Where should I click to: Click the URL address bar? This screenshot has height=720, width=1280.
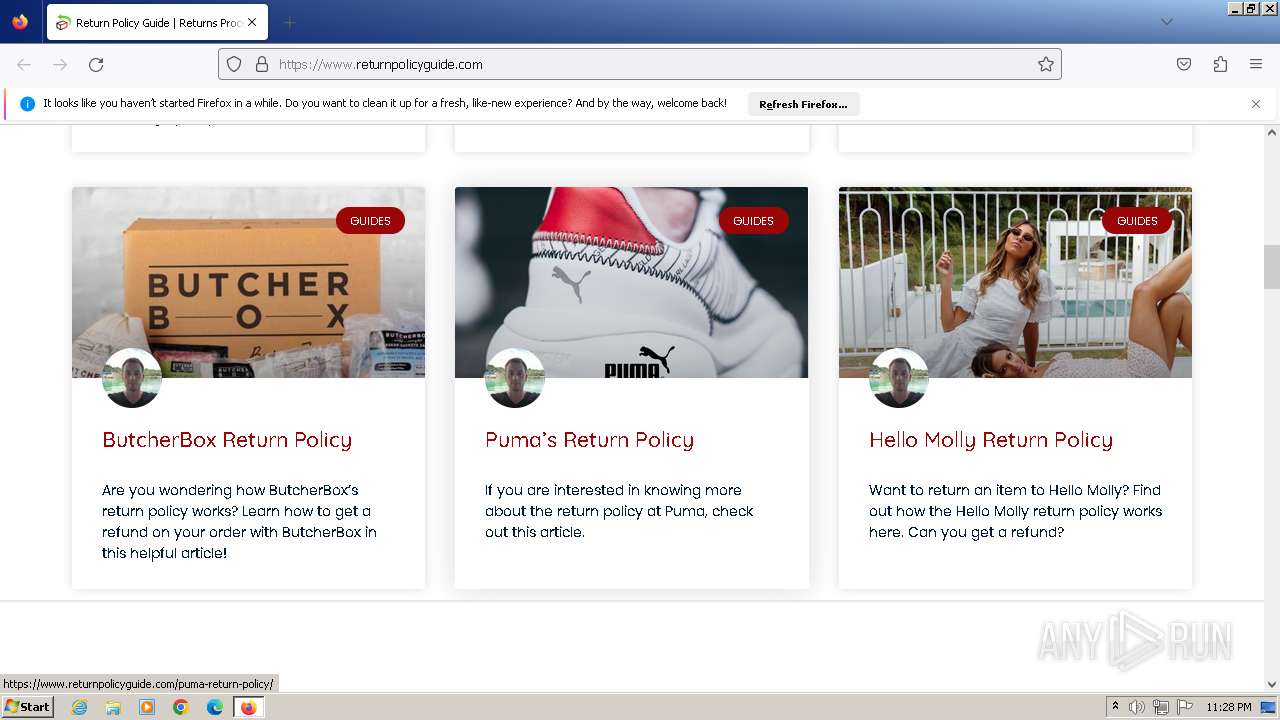[640, 64]
